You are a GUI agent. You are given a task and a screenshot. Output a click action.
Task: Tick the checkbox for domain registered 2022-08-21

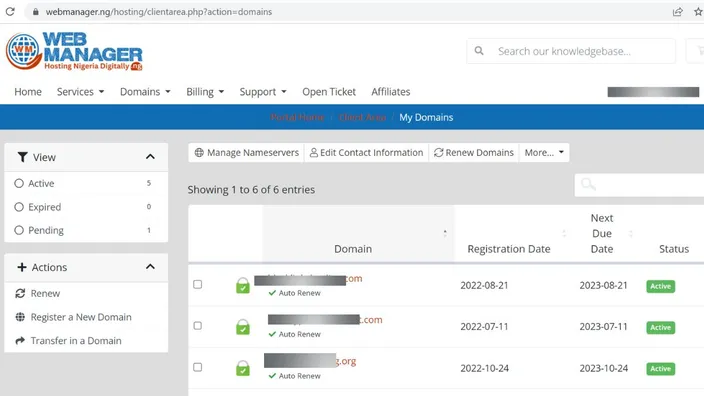point(198,285)
